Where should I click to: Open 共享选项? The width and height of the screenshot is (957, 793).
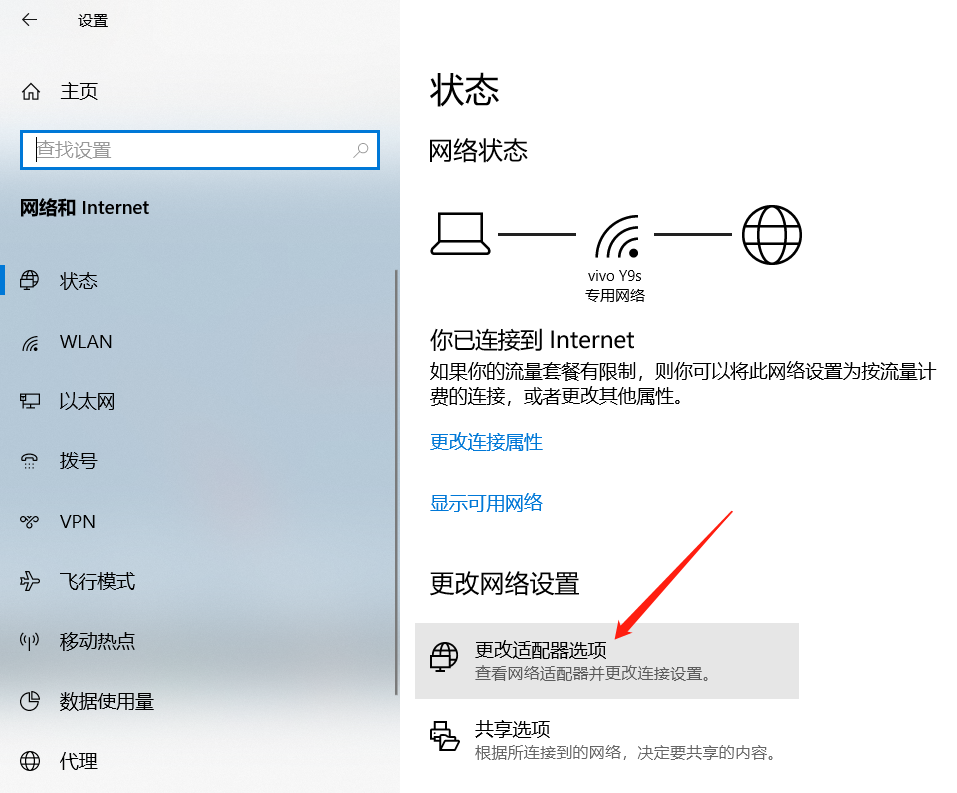(x=607, y=739)
